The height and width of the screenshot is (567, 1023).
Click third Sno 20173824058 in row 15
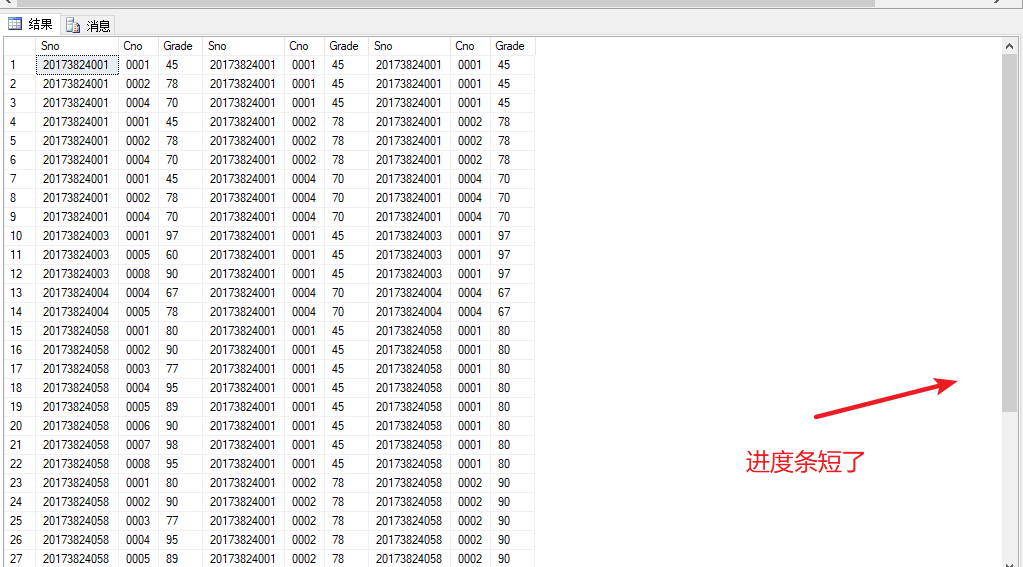click(x=410, y=331)
